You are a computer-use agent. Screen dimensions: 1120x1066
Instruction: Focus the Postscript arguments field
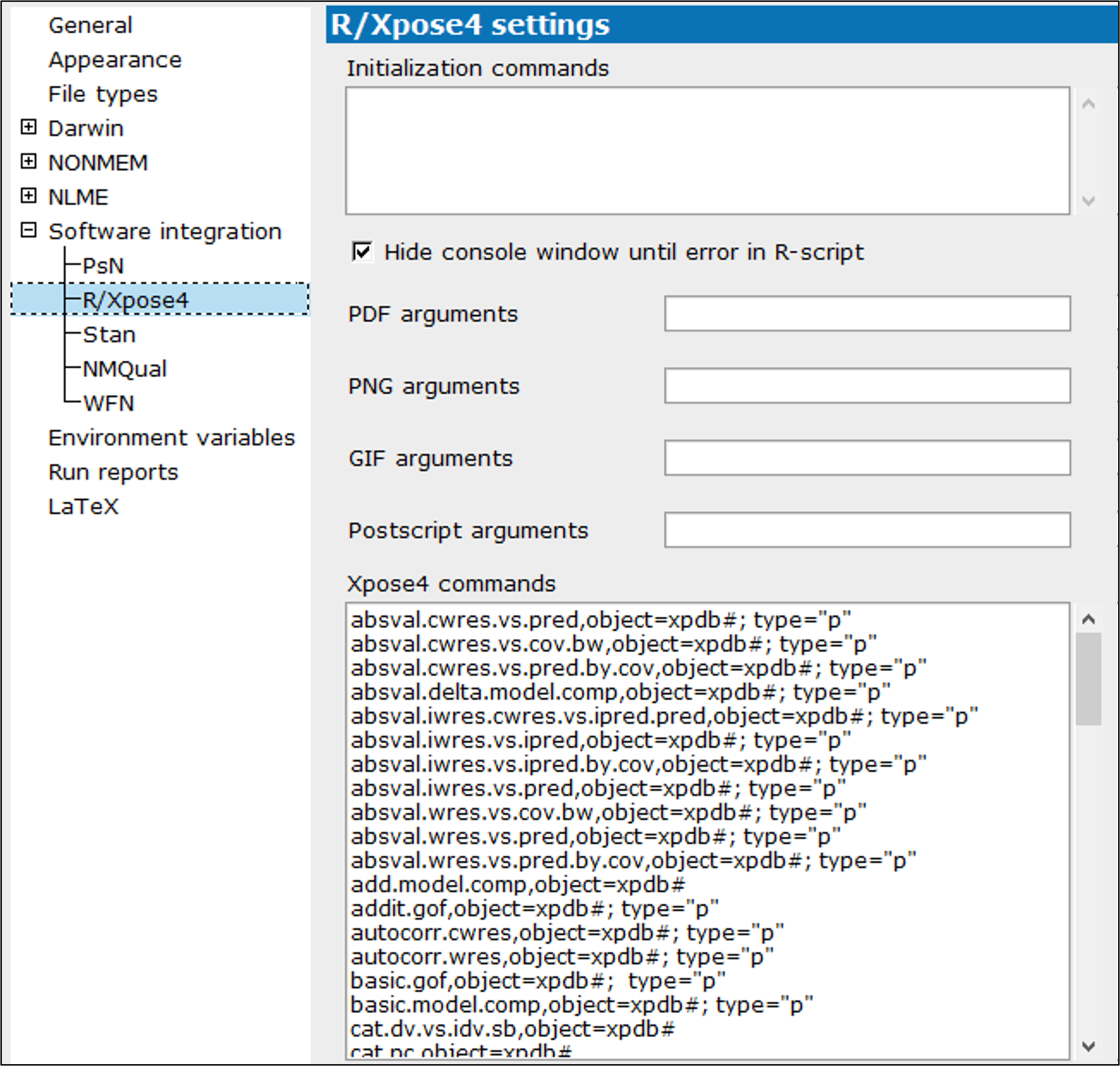click(x=867, y=529)
